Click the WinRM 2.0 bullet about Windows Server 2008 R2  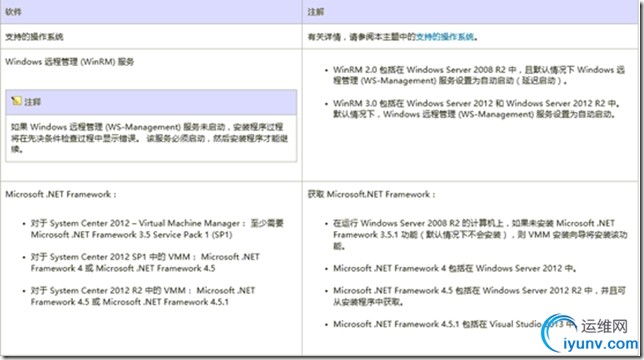[x=478, y=75]
